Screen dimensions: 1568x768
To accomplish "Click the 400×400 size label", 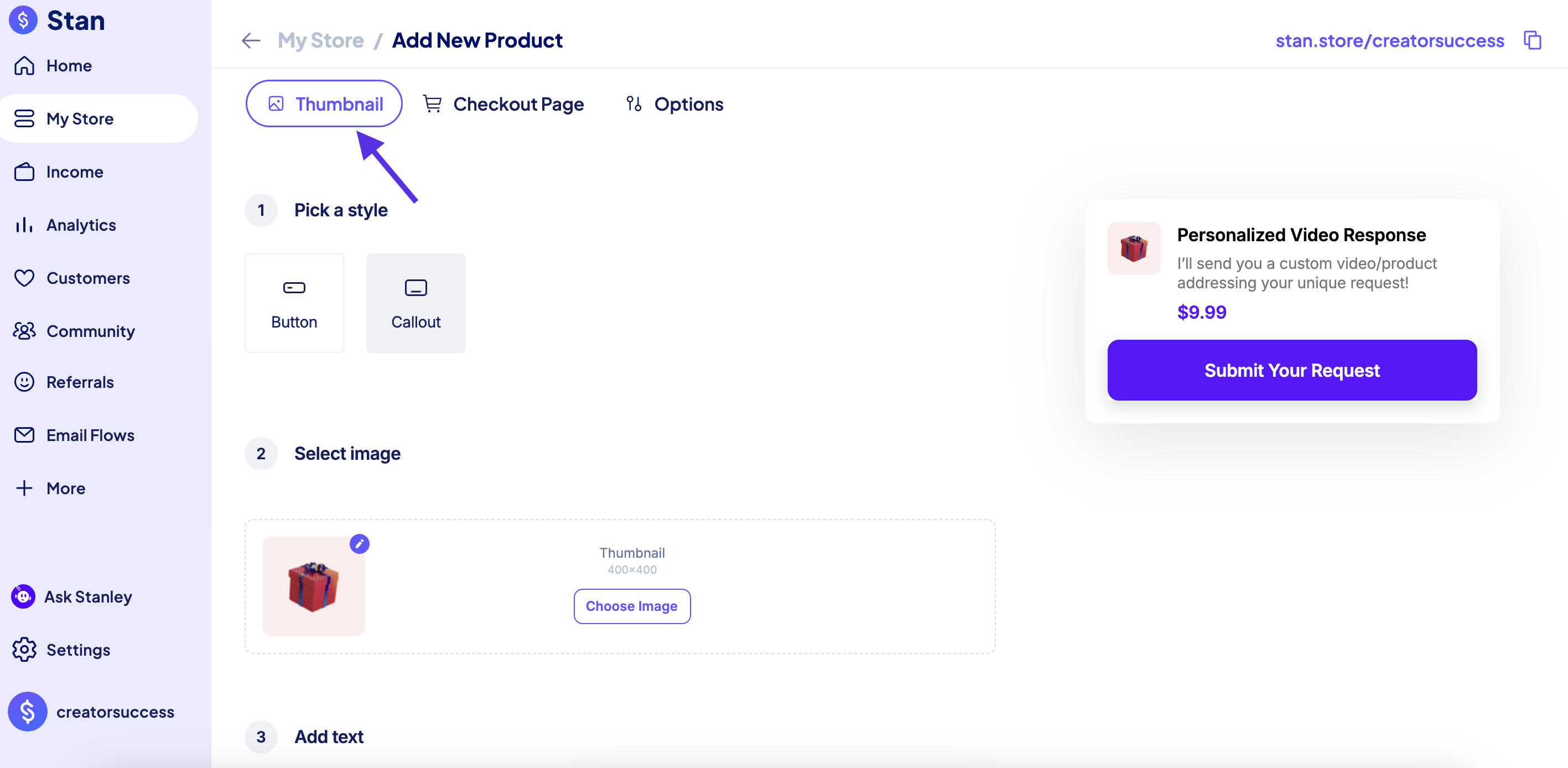I will (x=632, y=569).
